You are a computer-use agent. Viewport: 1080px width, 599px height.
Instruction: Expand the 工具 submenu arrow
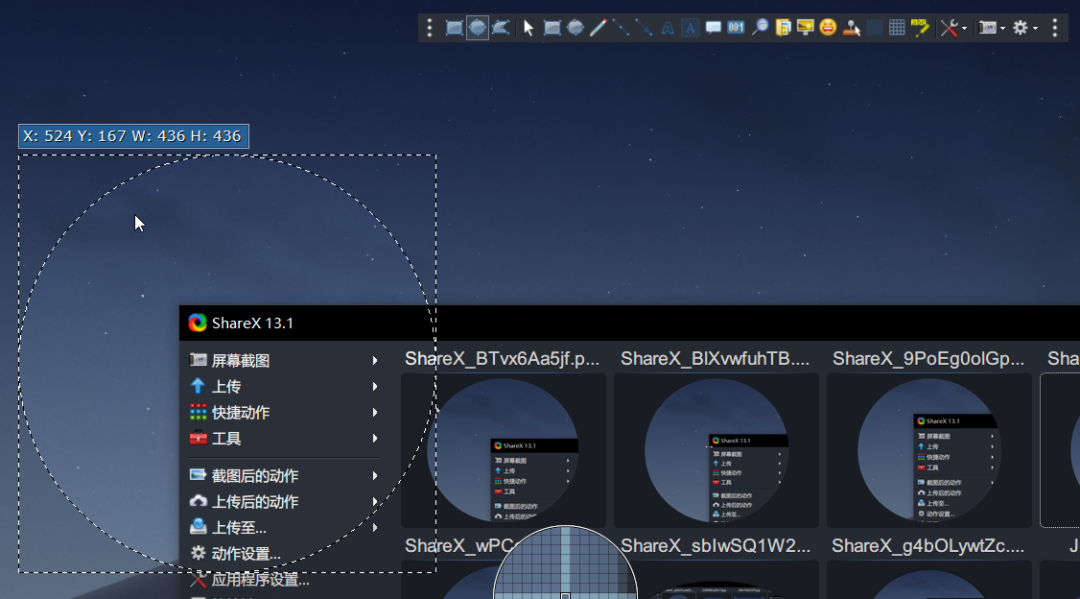pos(375,439)
